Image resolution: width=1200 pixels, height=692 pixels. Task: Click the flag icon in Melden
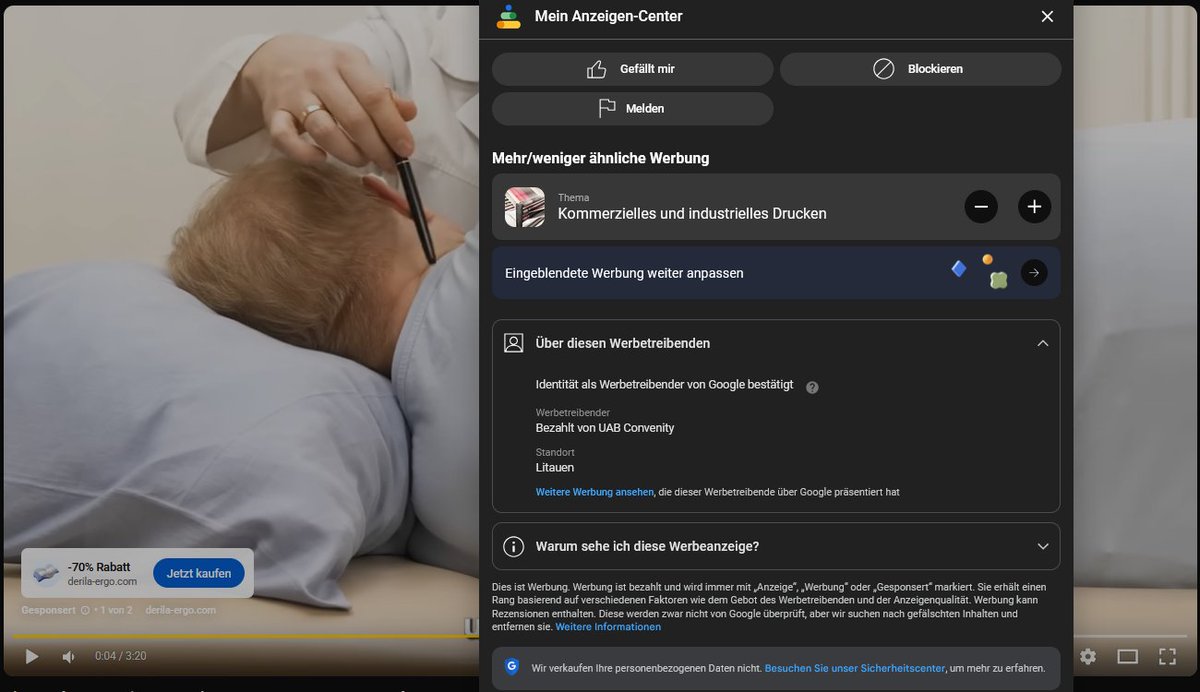(x=607, y=108)
